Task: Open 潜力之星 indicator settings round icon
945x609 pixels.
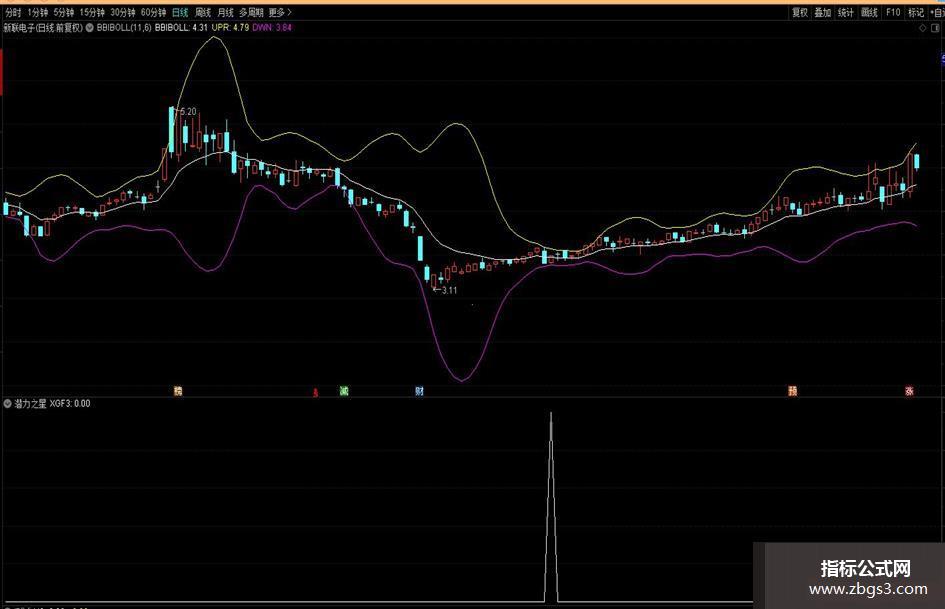Action: point(7,403)
